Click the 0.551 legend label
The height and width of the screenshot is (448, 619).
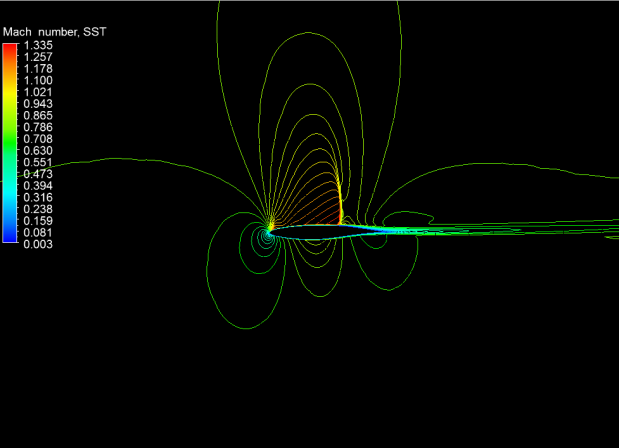(35, 162)
